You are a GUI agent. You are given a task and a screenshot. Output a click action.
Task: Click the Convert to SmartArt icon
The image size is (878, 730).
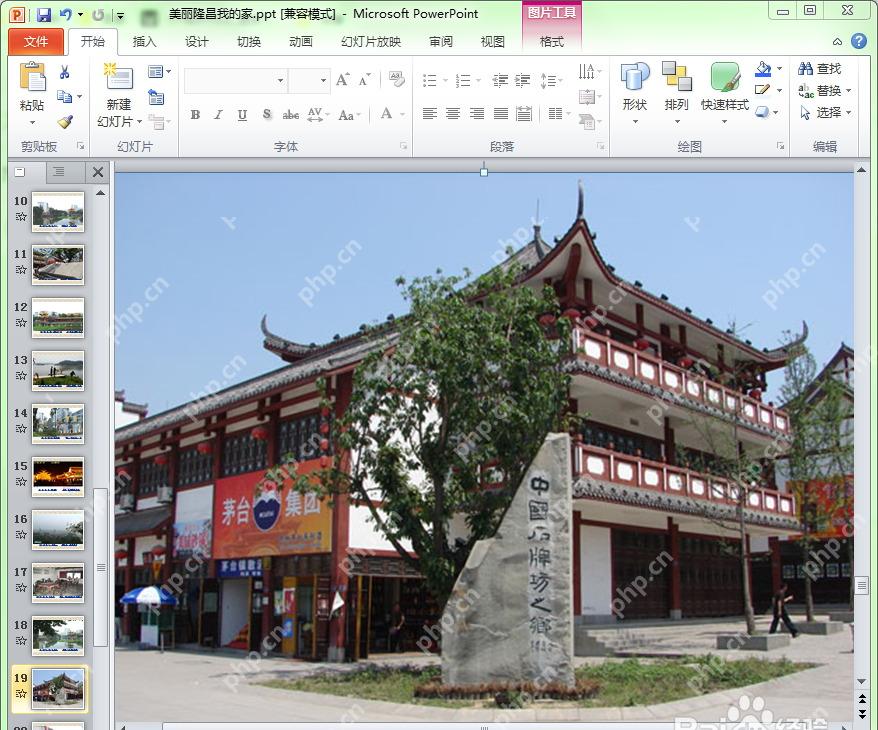click(586, 121)
